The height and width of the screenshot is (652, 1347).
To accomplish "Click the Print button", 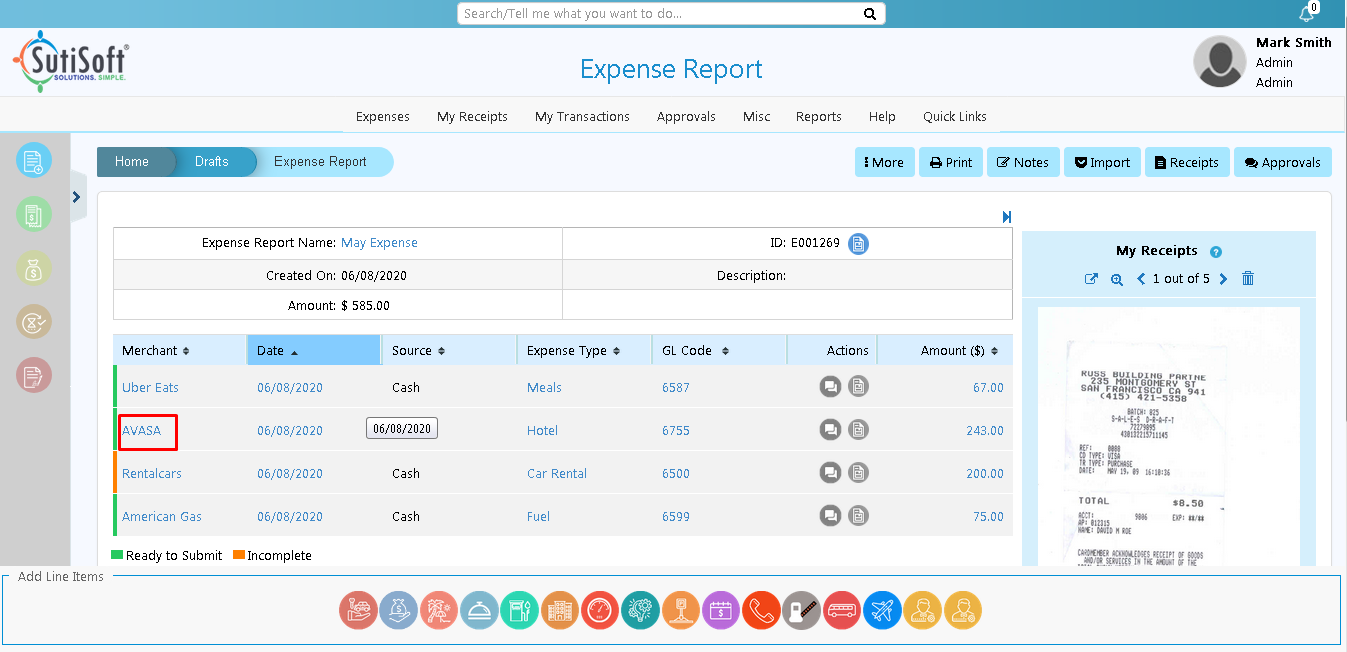I will pyautogui.click(x=951, y=162).
